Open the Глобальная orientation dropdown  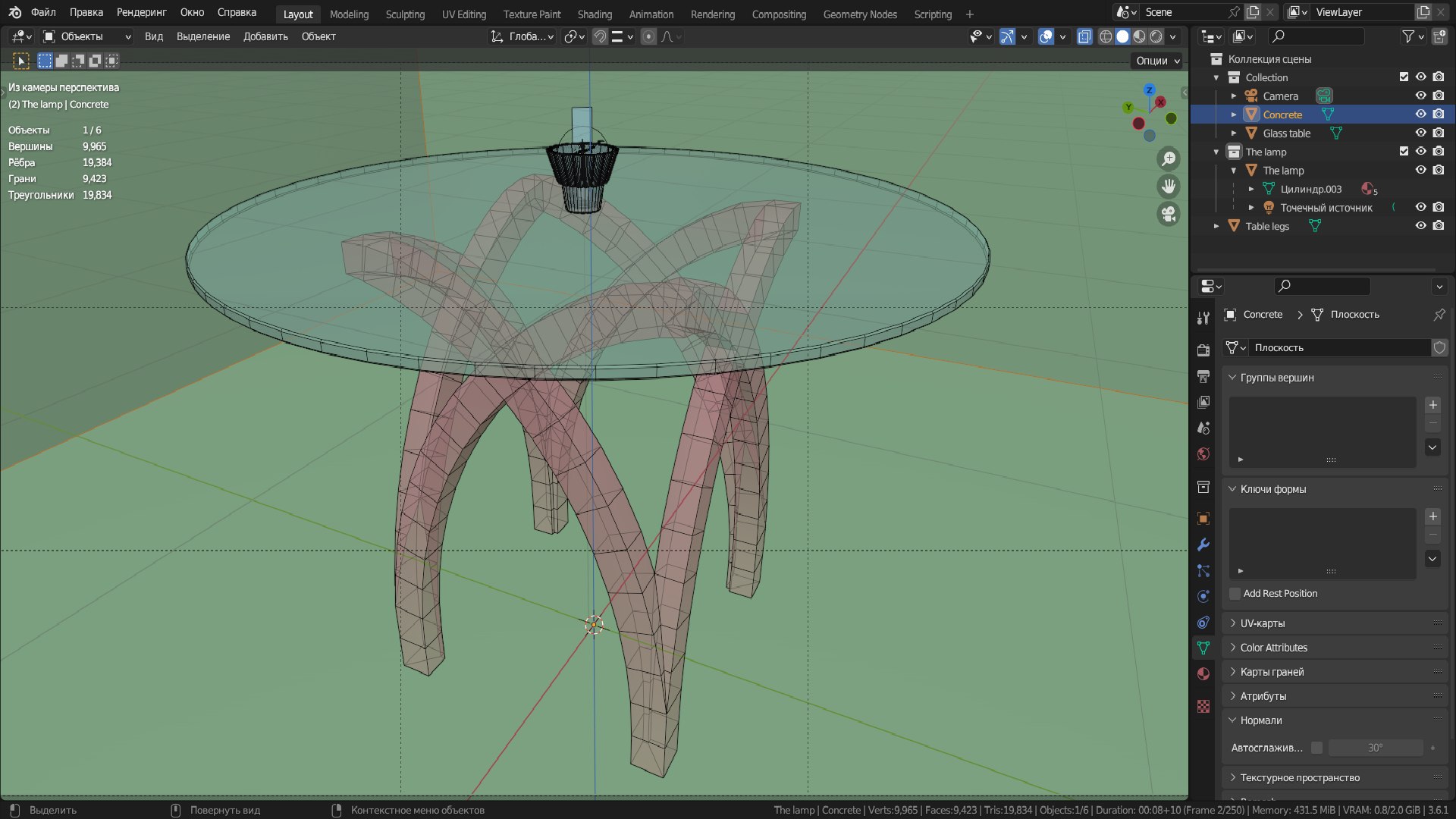522,36
